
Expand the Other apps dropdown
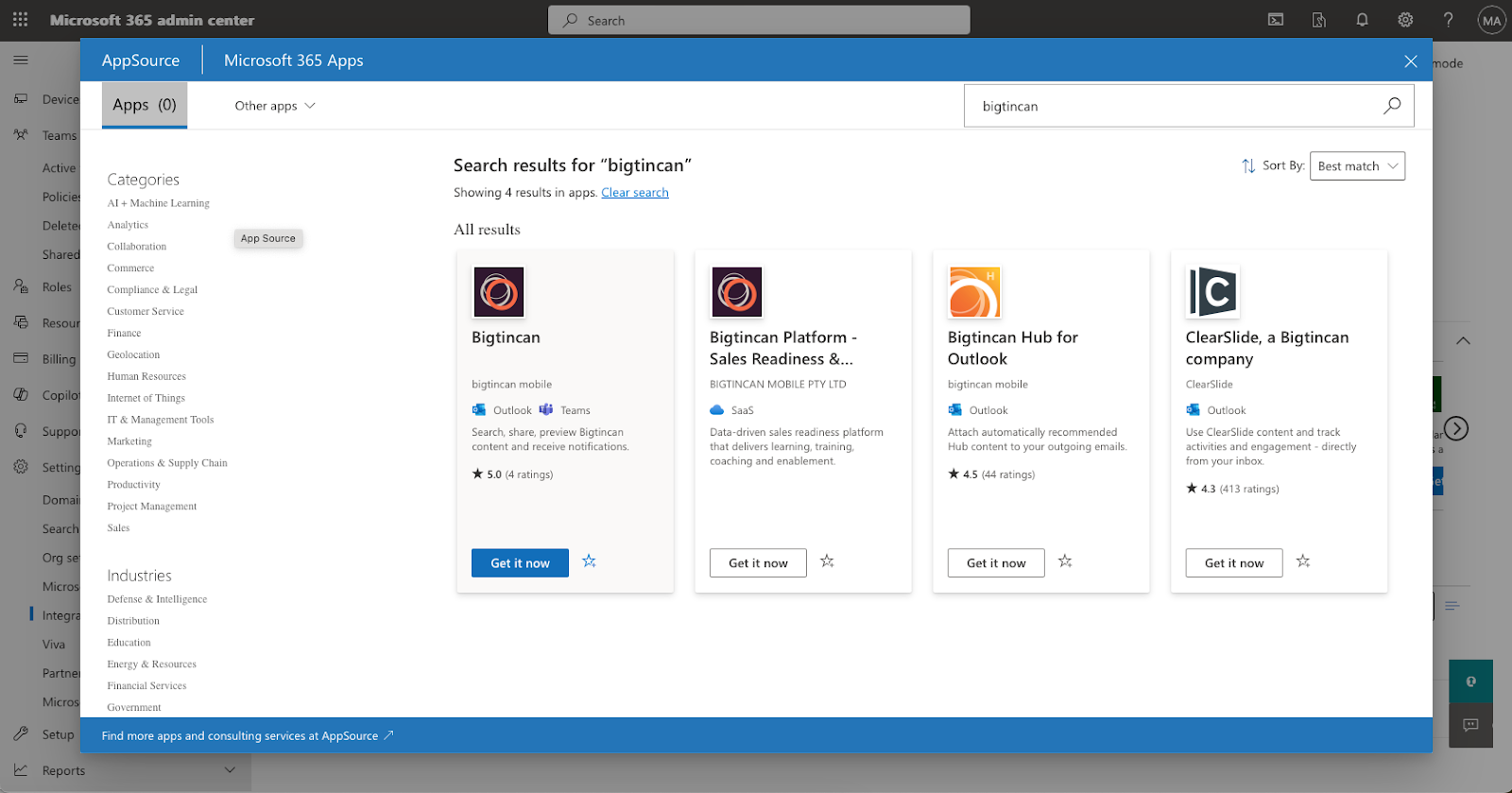pos(274,106)
